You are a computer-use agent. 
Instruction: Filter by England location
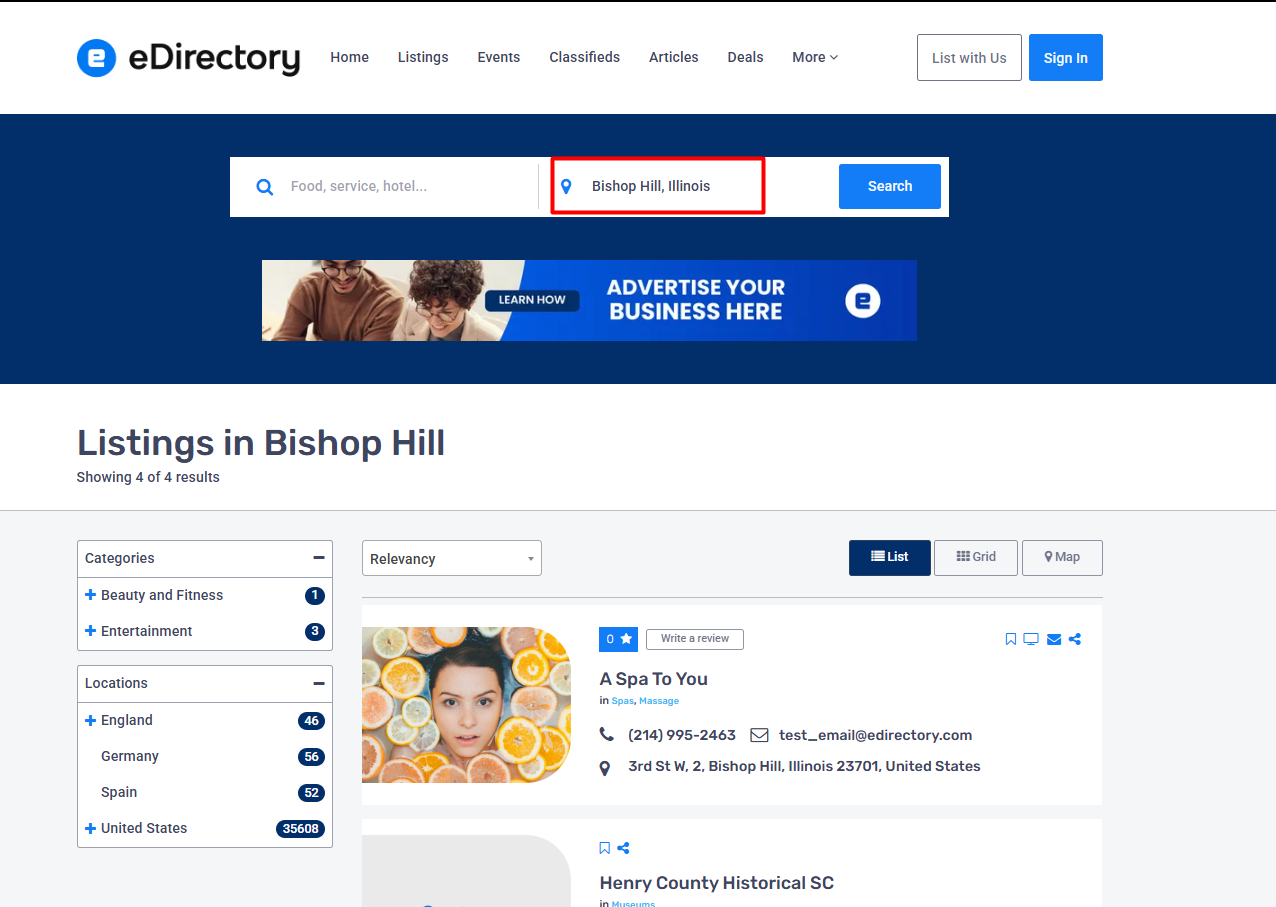pos(127,720)
